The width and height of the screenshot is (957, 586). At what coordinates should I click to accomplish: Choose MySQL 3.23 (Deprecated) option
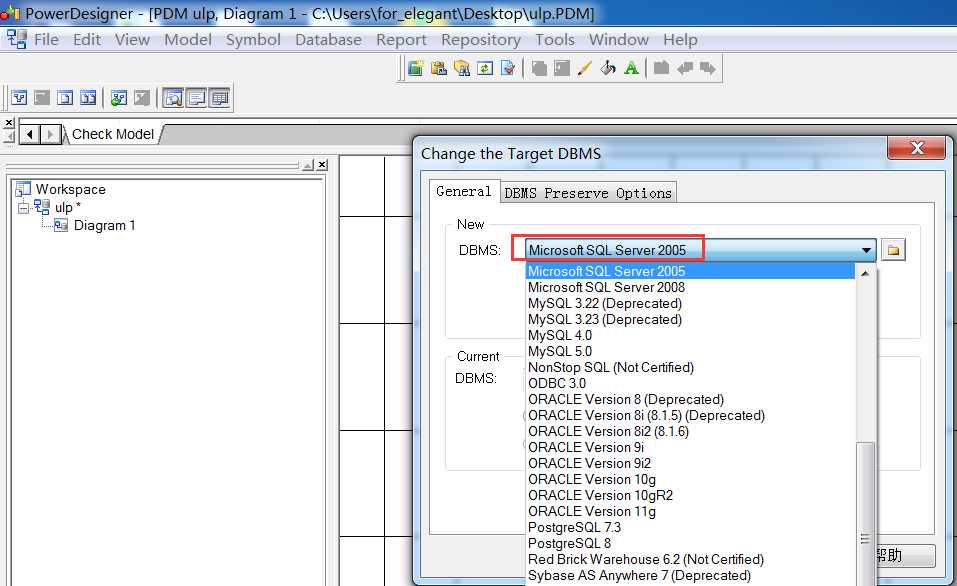690,319
